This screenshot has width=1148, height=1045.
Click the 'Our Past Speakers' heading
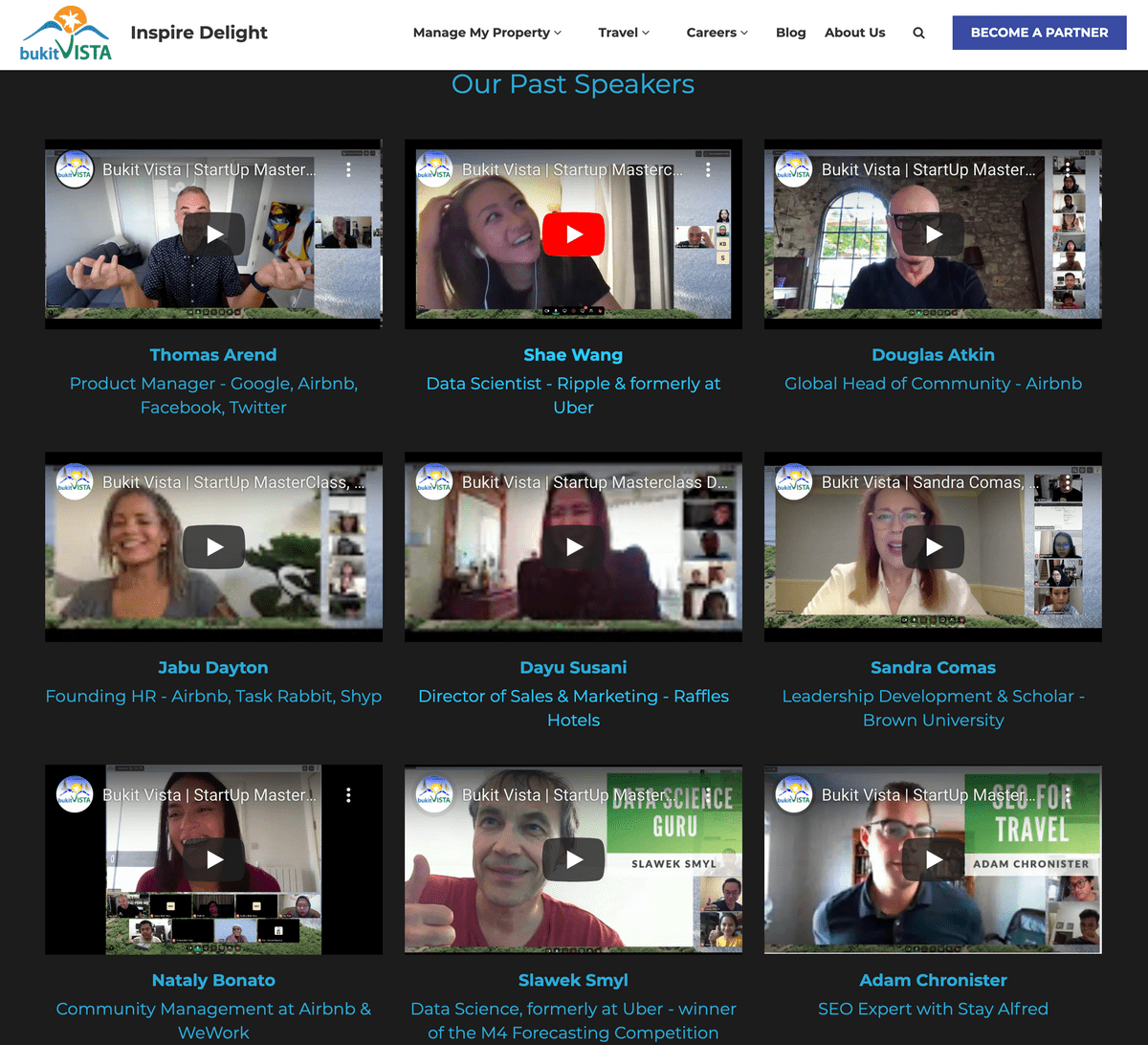pyautogui.click(x=573, y=84)
